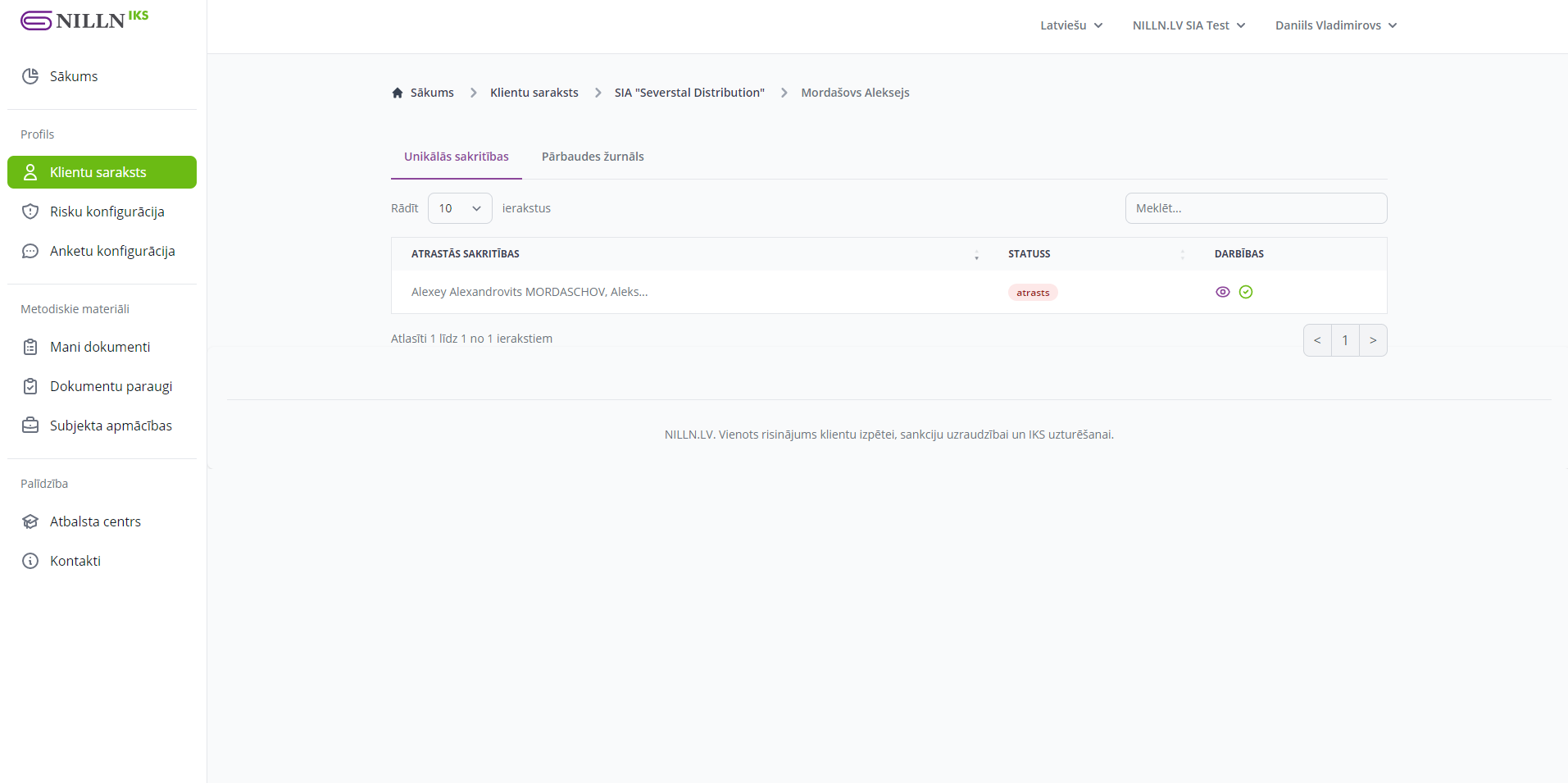Open Dokumentu paraugi in the sidebar
Viewport: 1568px width, 783px height.
coord(102,386)
